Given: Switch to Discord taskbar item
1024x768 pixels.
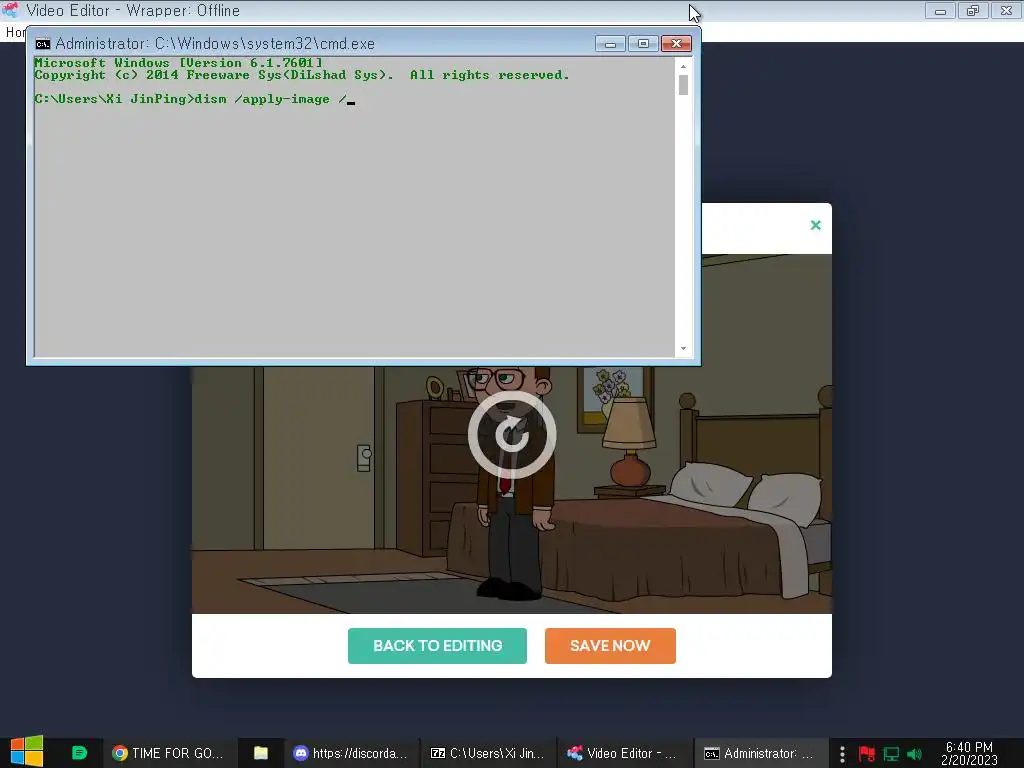Looking at the screenshot, I should (x=351, y=753).
